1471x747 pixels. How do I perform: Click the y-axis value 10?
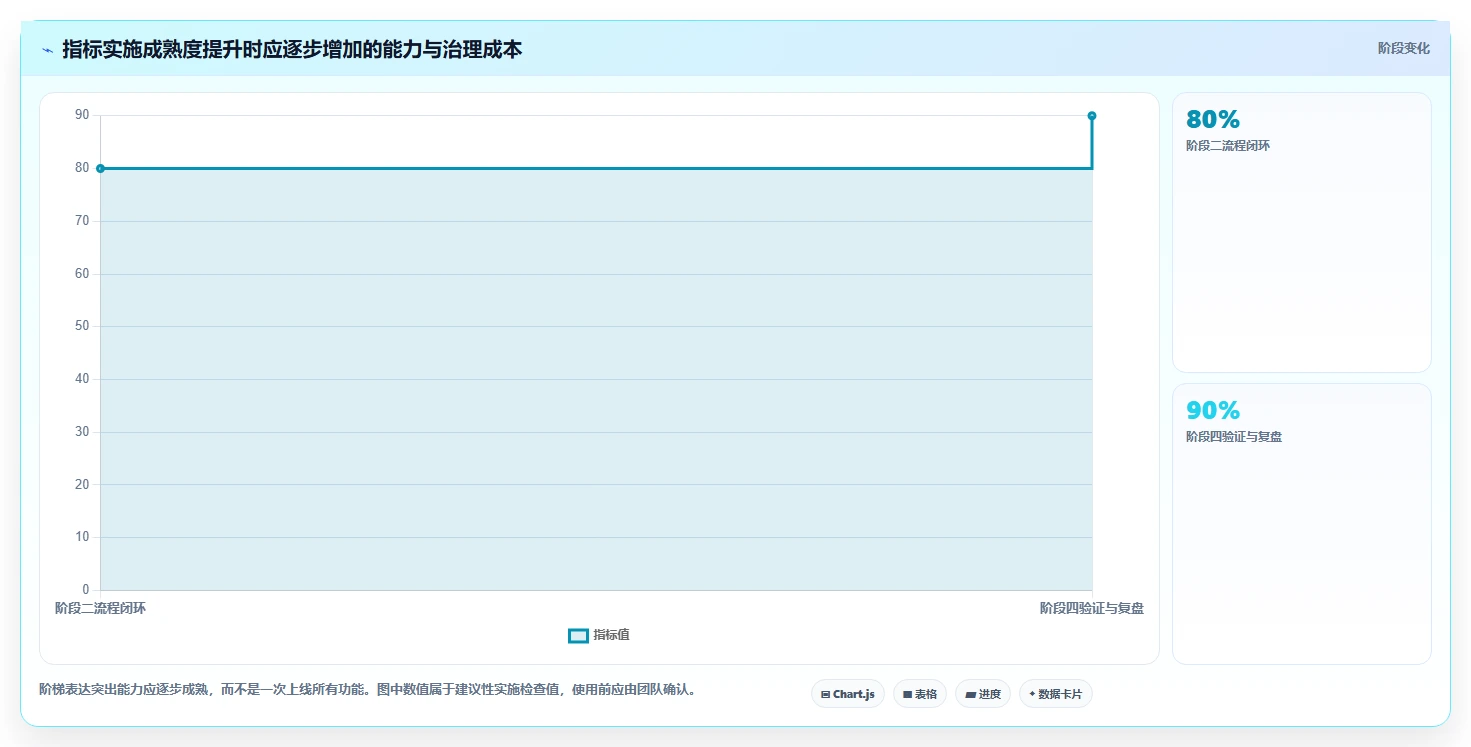pyautogui.click(x=81, y=537)
